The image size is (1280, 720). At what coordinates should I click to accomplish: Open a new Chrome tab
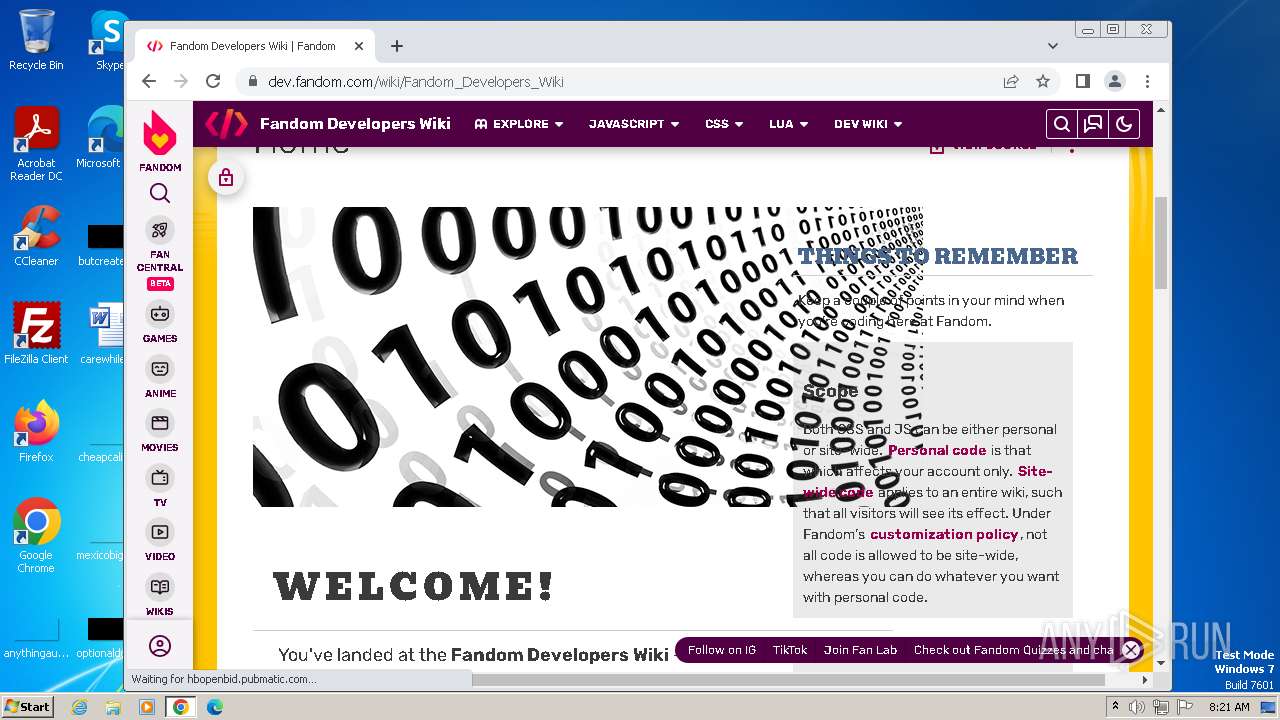click(397, 46)
